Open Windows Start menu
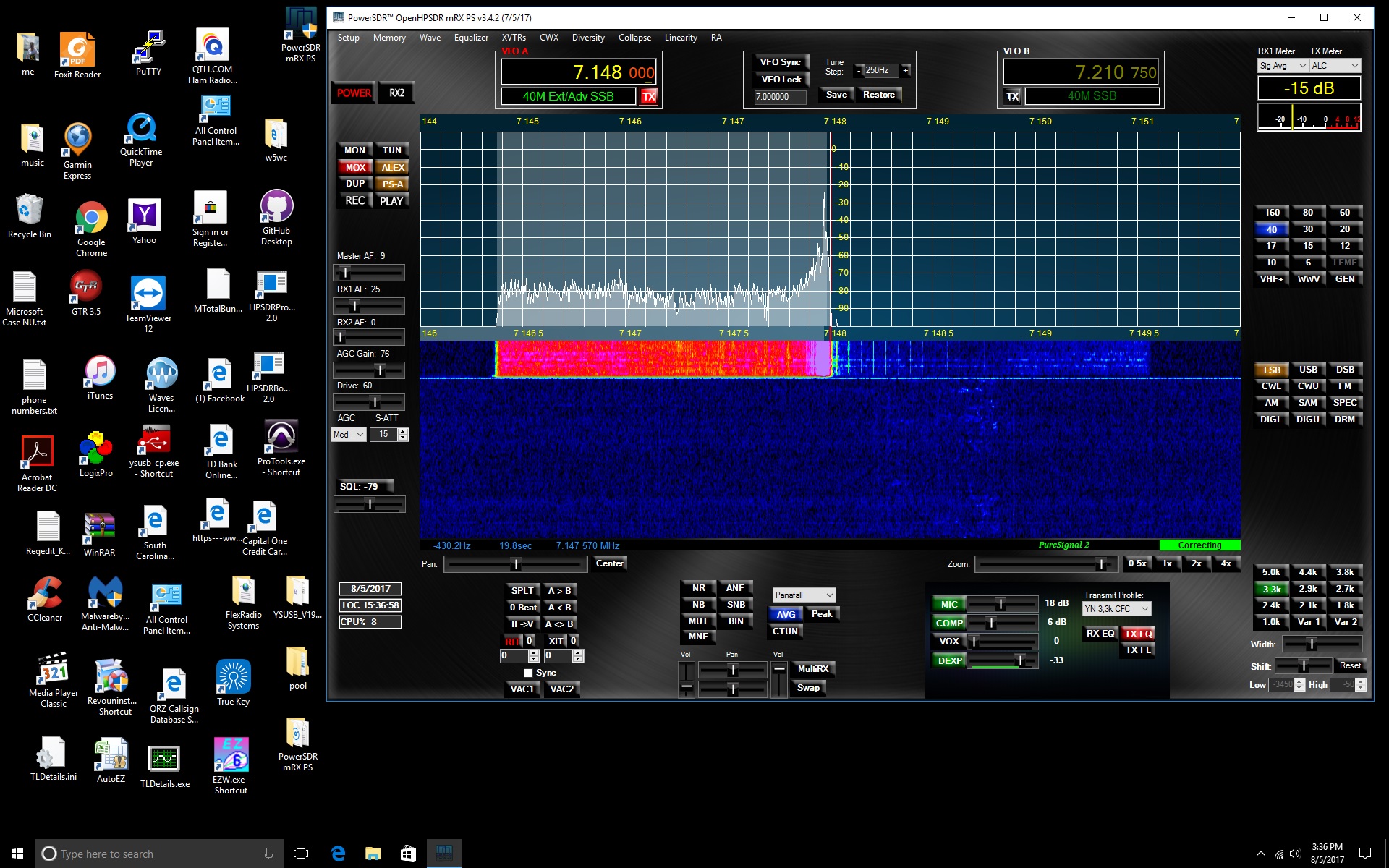 coord(17,854)
